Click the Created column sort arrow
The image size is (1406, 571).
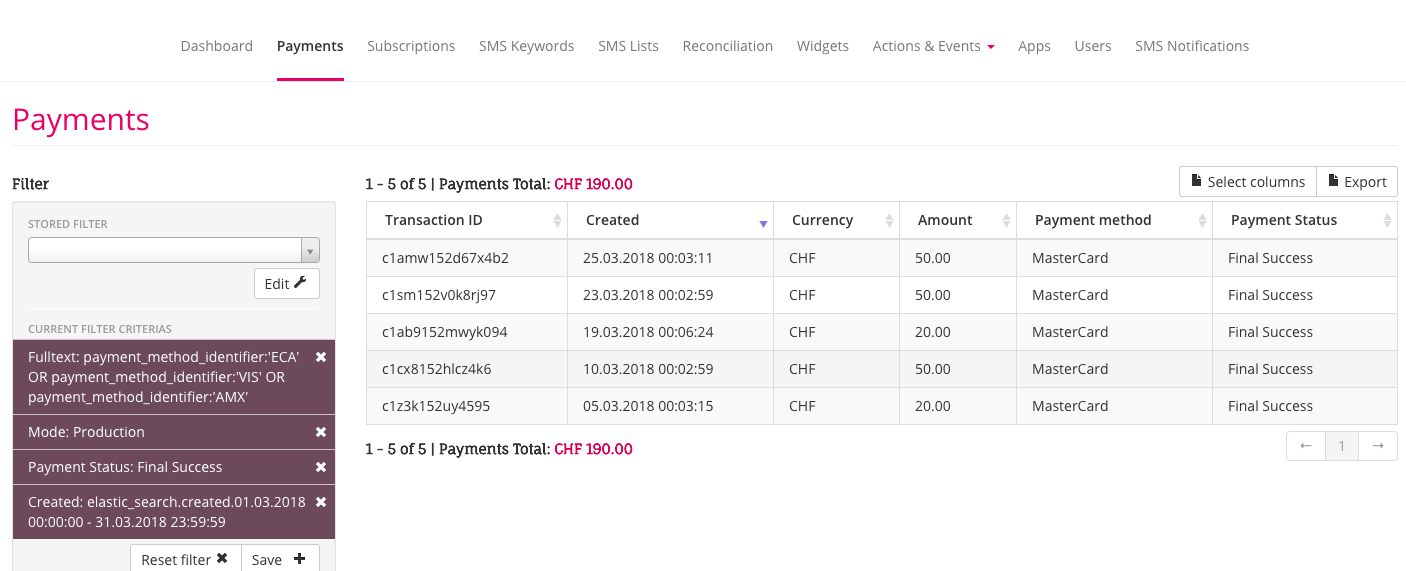(763, 224)
